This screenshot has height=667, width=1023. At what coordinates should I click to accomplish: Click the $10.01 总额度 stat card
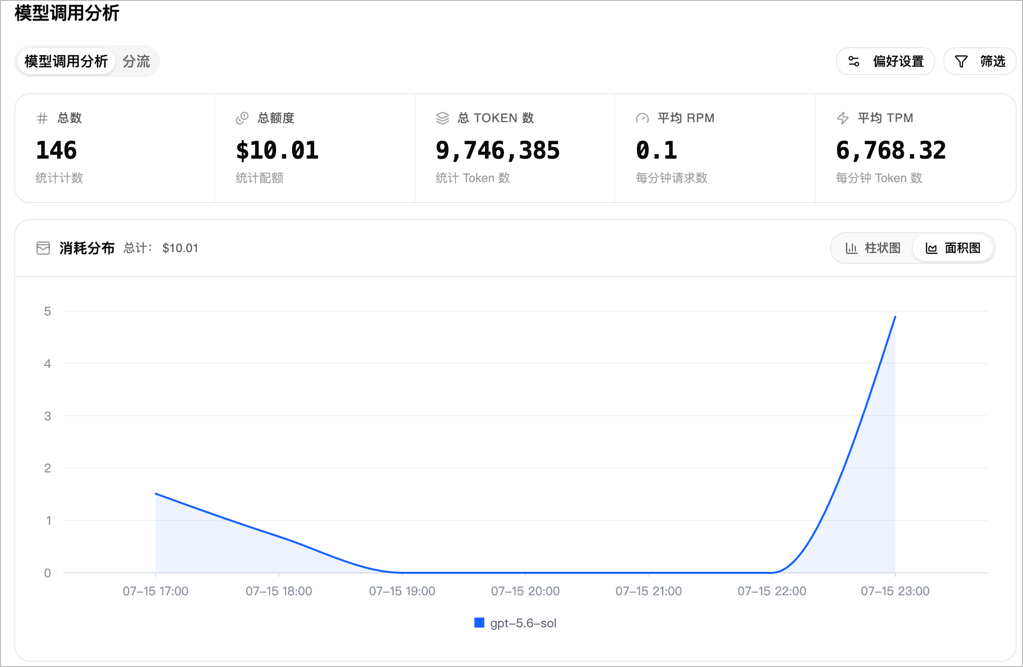point(314,148)
